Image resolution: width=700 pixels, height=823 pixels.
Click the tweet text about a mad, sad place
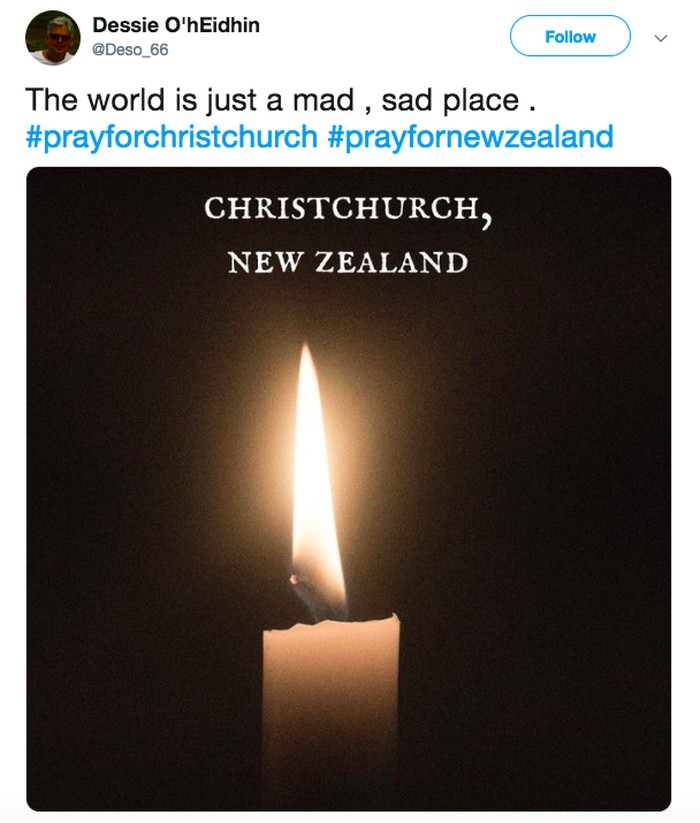pyautogui.click(x=270, y=101)
